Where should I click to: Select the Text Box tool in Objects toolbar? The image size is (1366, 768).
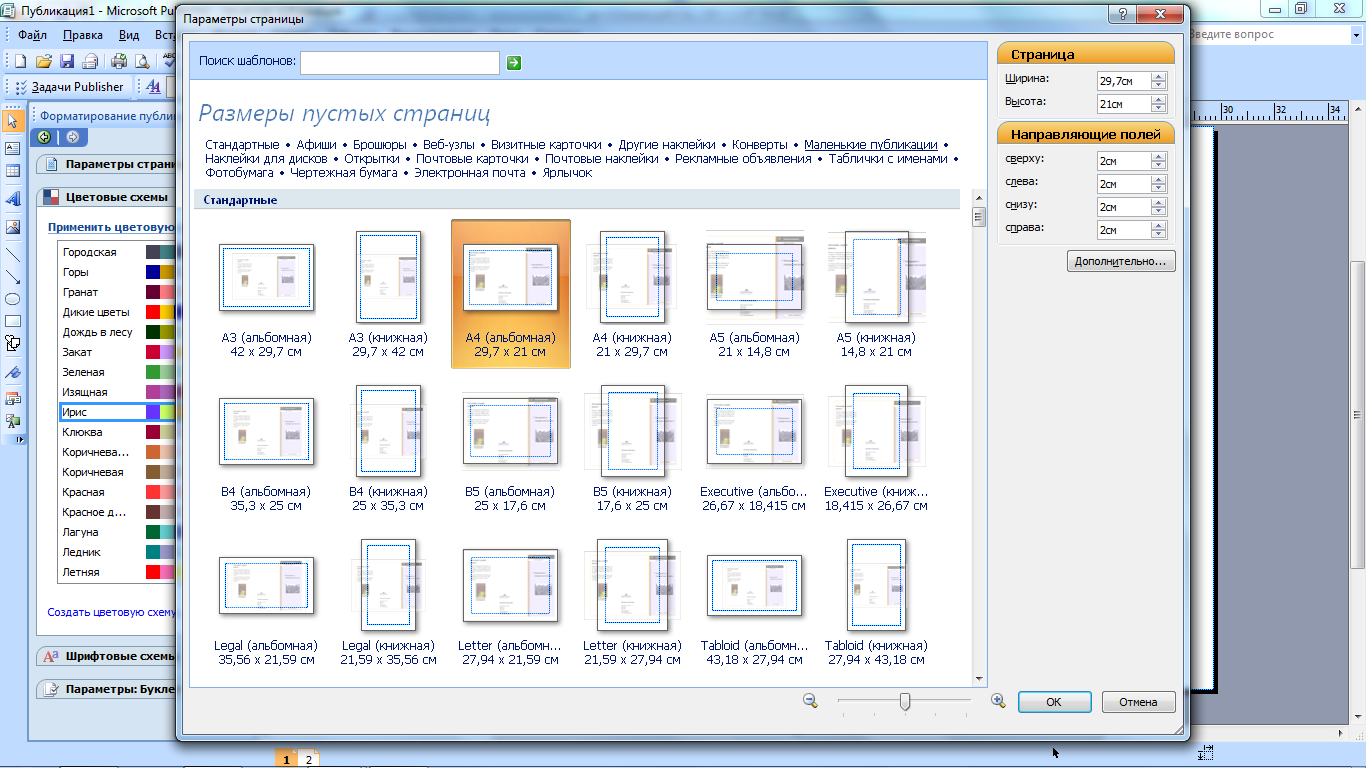tap(13, 148)
